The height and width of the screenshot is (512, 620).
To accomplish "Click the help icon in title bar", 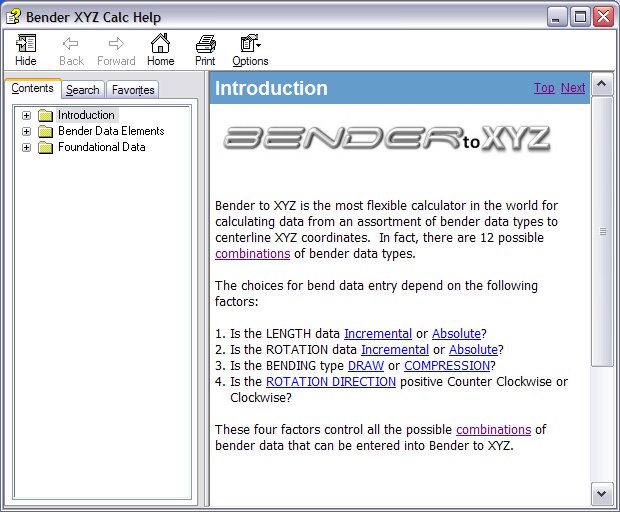I will [13, 16].
